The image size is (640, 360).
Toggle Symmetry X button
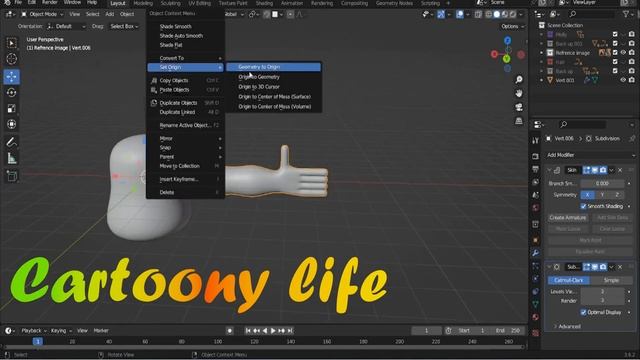point(587,195)
